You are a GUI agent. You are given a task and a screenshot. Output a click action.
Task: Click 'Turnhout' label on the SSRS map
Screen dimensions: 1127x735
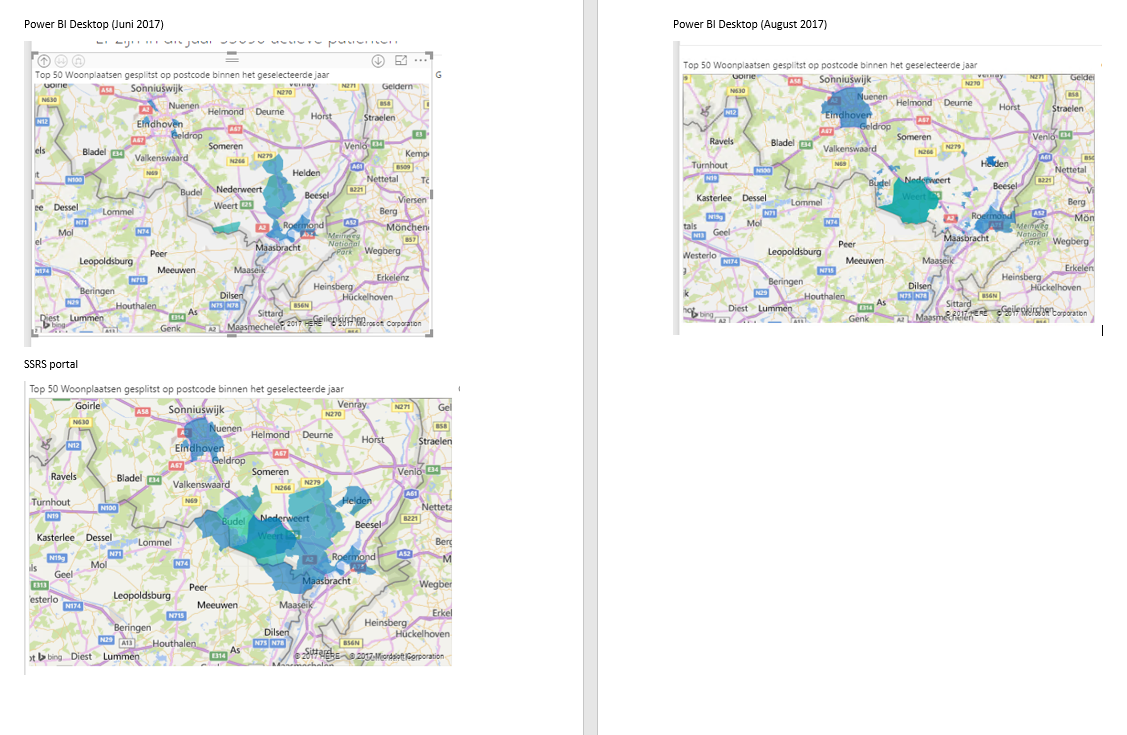[50, 502]
